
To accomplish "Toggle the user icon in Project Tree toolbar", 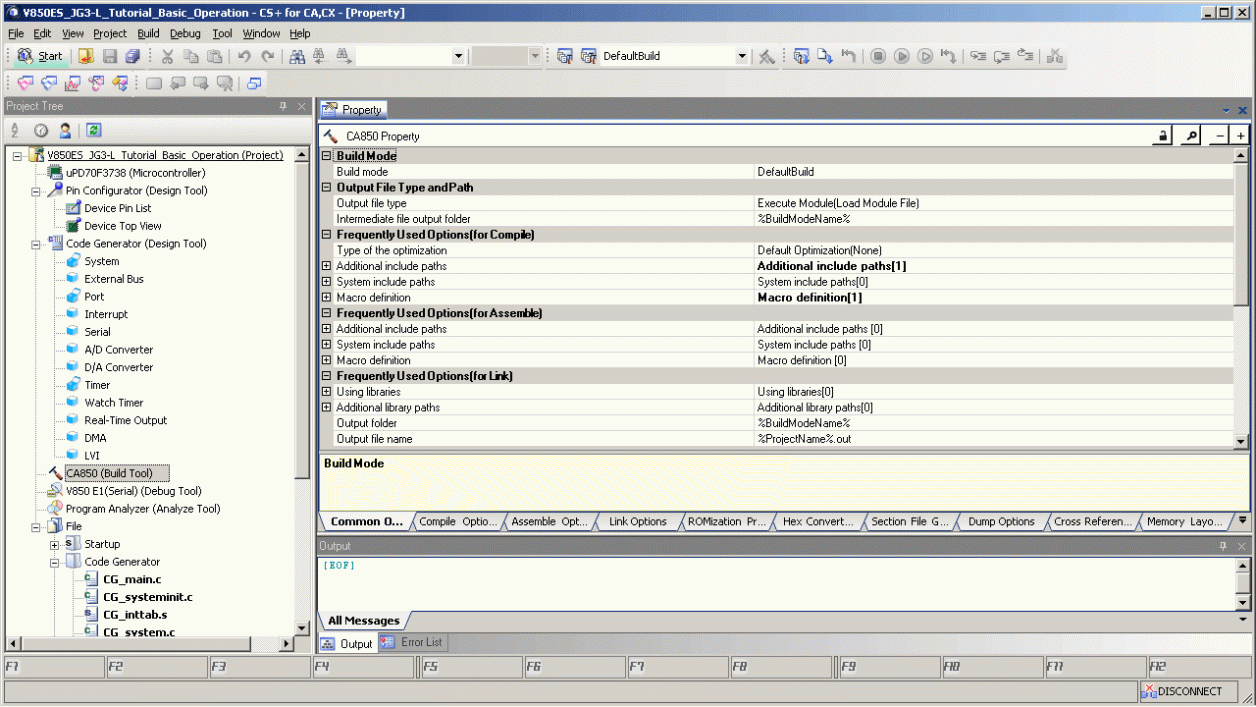I will coord(65,130).
